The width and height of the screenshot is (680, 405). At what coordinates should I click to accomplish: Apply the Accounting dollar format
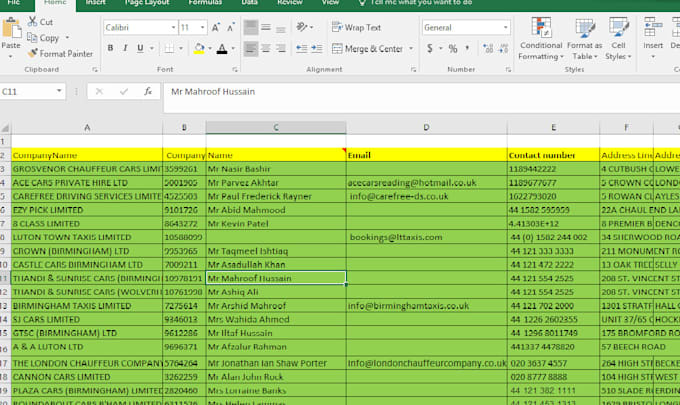click(429, 48)
